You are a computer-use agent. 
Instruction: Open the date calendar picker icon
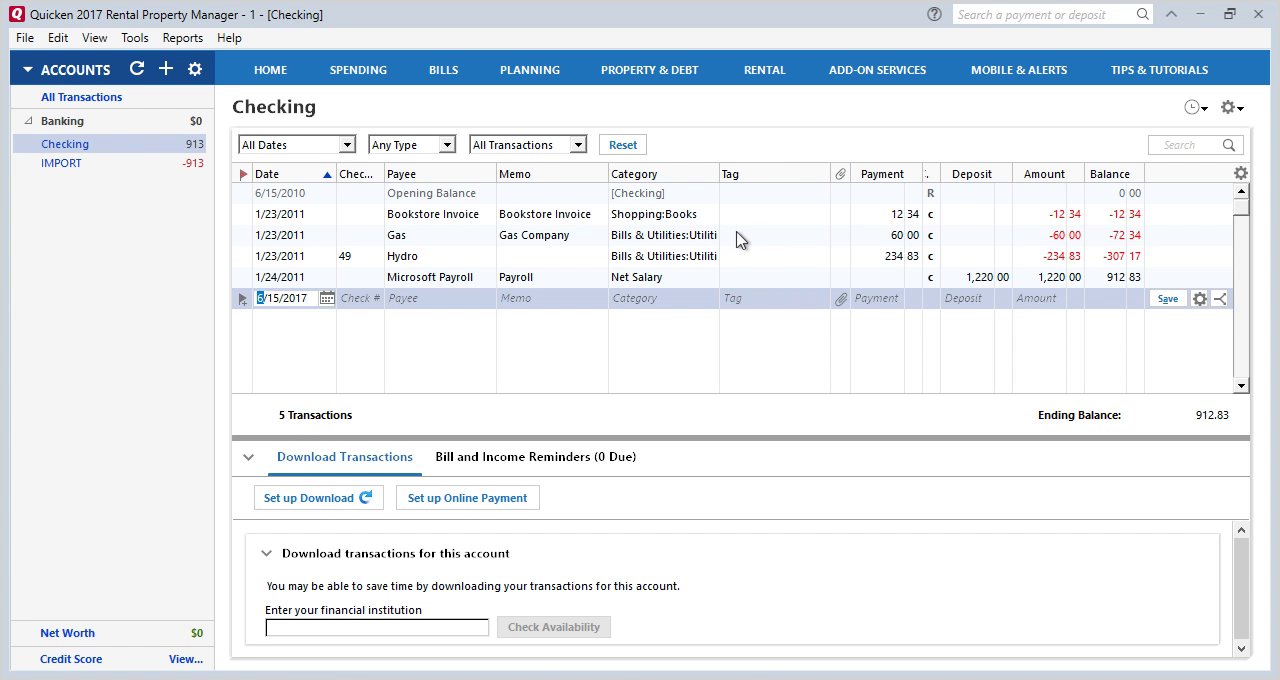coord(327,298)
